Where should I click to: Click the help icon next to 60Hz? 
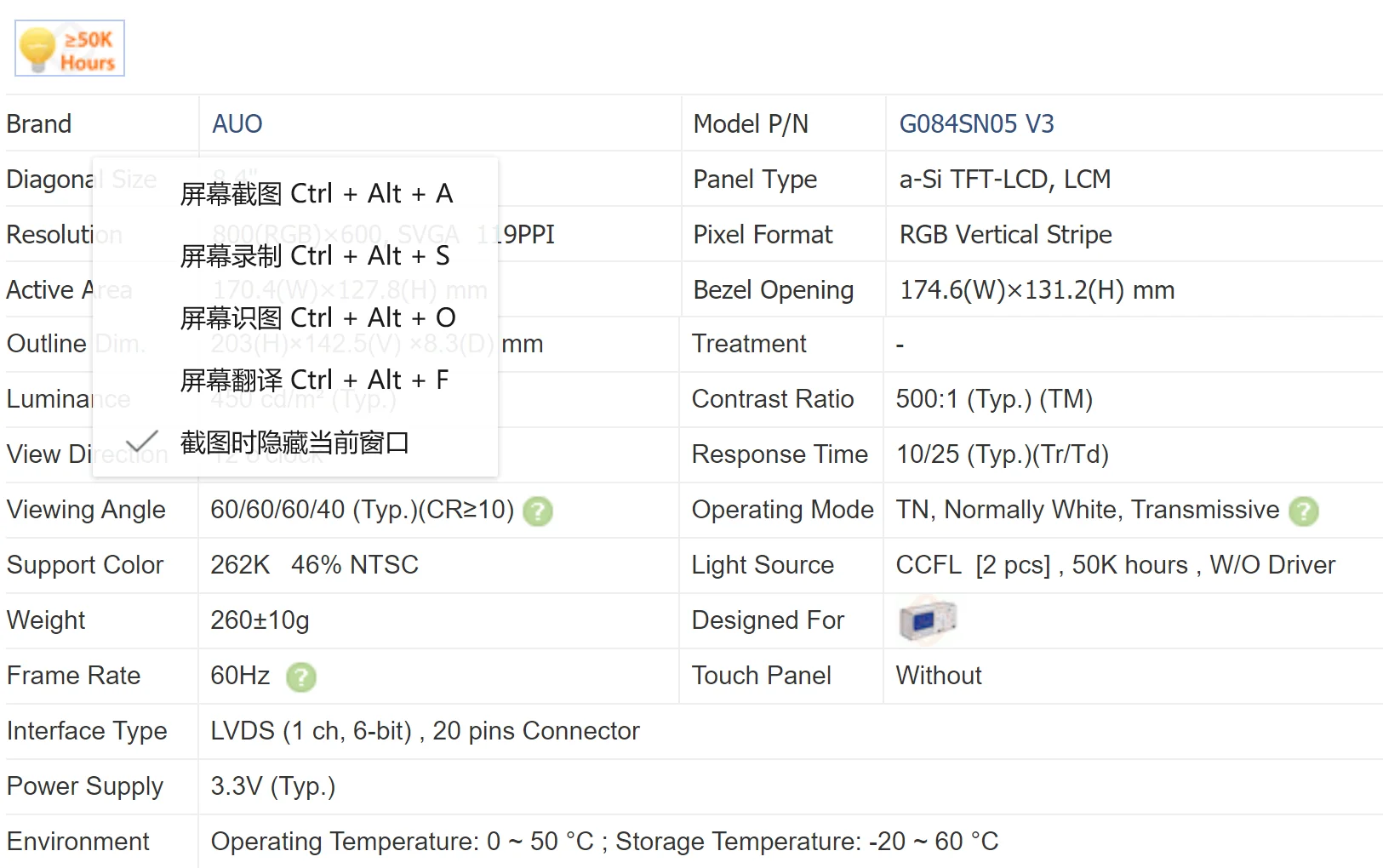click(x=300, y=677)
